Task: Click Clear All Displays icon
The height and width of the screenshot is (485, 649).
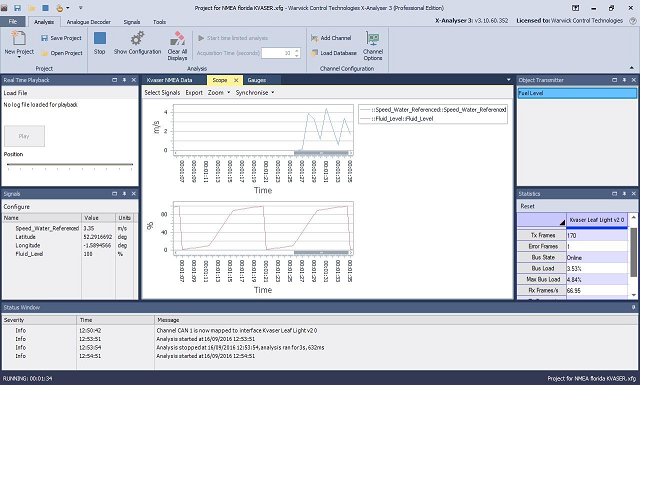Action: [177, 37]
